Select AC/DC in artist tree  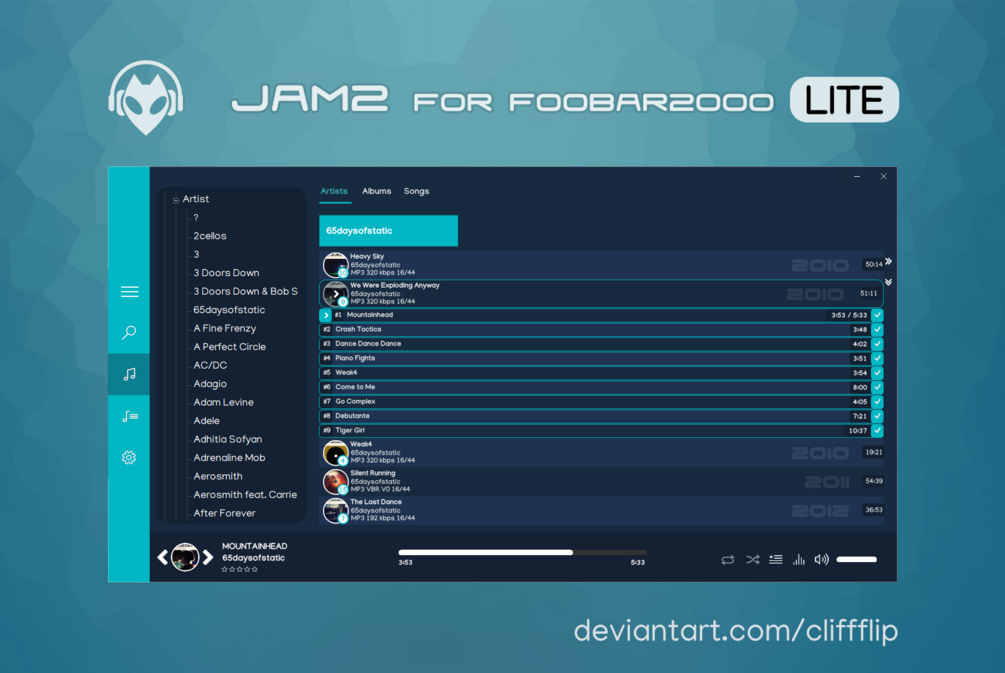(x=210, y=365)
